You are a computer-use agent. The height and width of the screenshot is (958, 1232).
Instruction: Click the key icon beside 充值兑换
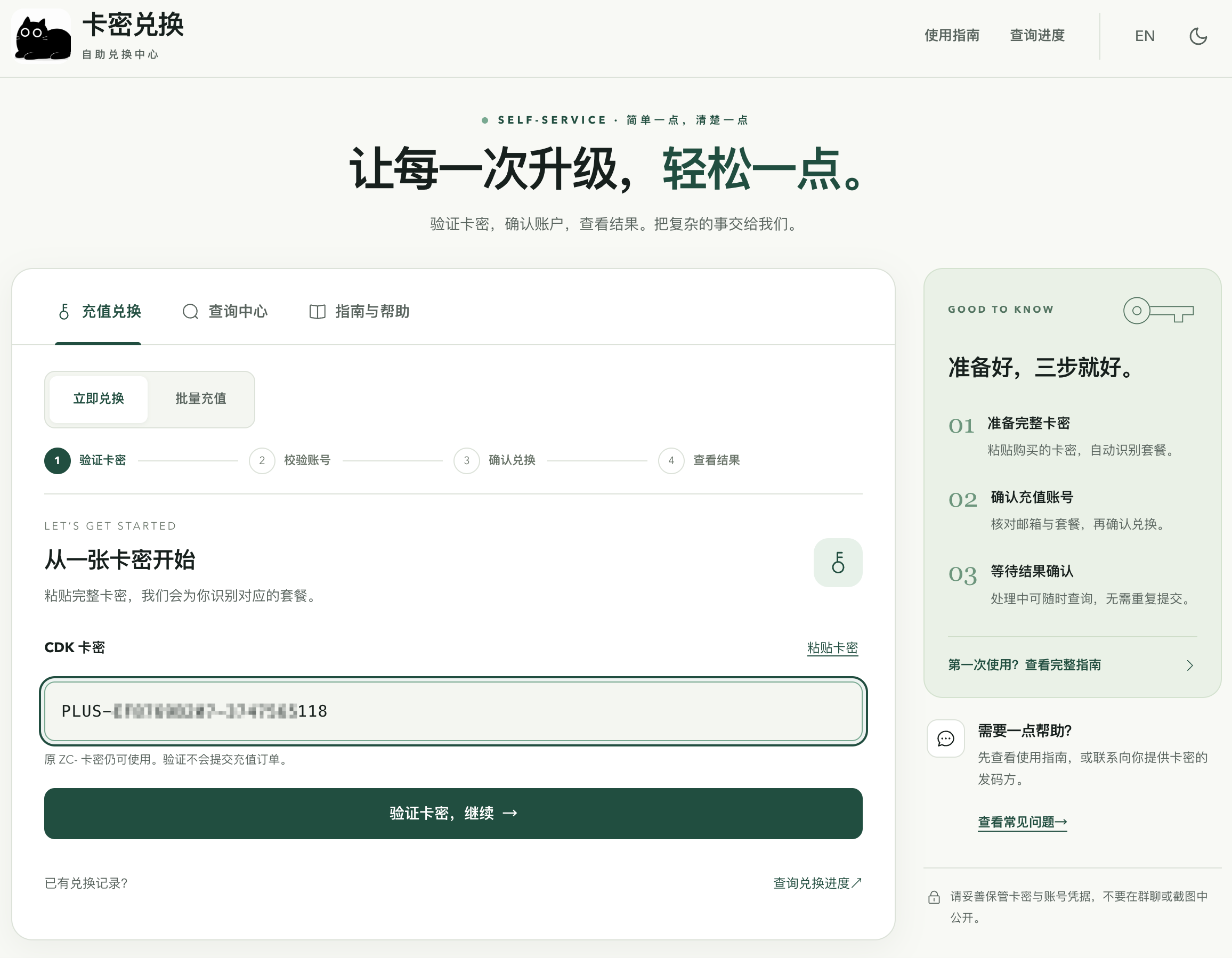[x=64, y=312]
